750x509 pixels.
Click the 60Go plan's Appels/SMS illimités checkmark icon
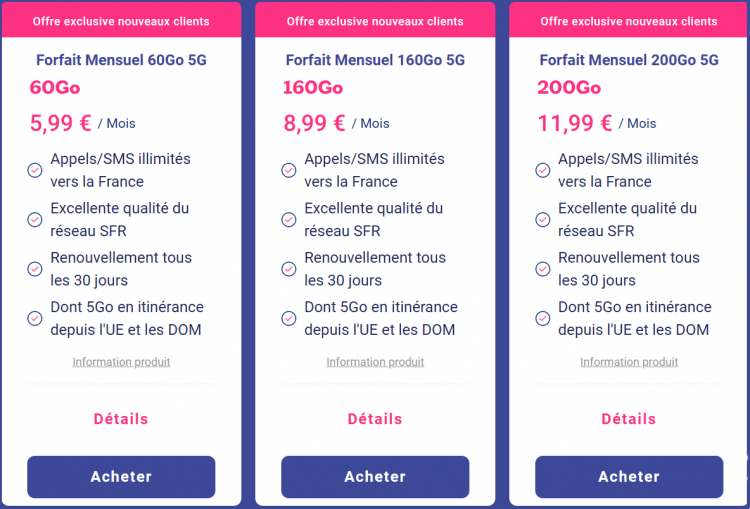click(x=34, y=170)
